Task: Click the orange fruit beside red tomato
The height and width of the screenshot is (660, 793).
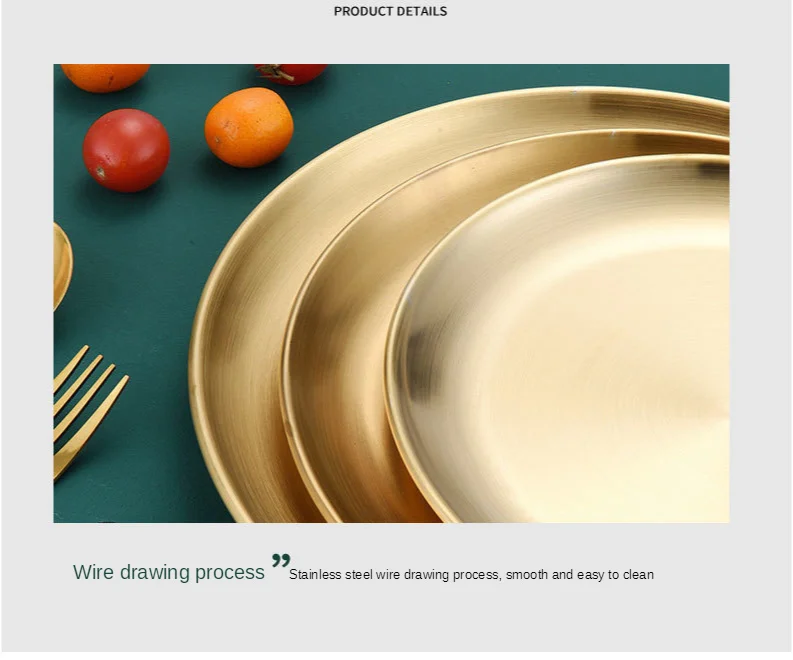Action: click(249, 127)
